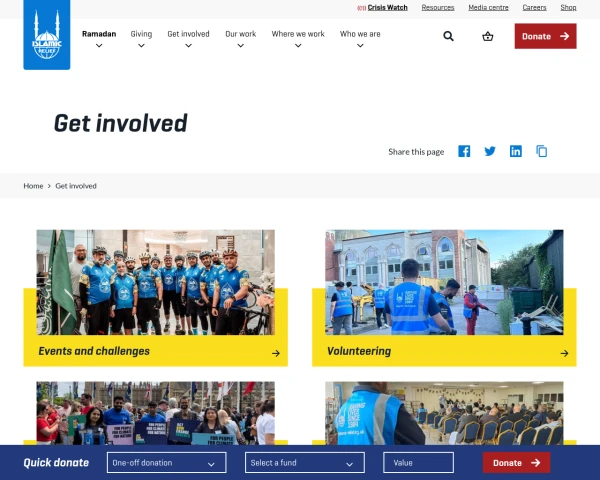Click the volunteers cleanup photo thumbnail
Image resolution: width=600 pixels, height=480 pixels.
[x=444, y=282]
